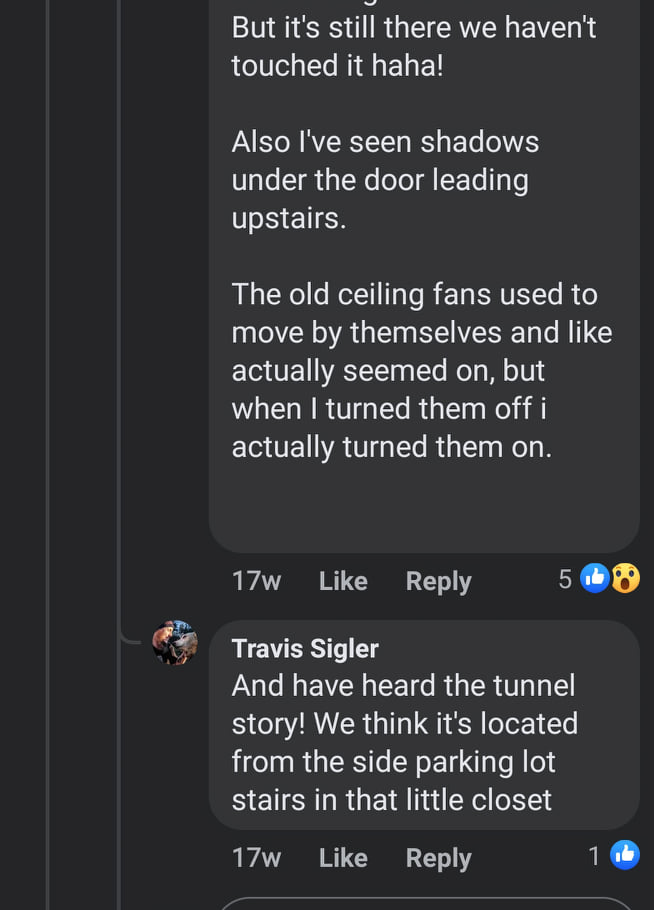Open Travis Sigler's profile picture
Viewport: 654px width, 910px height.
pos(175,642)
